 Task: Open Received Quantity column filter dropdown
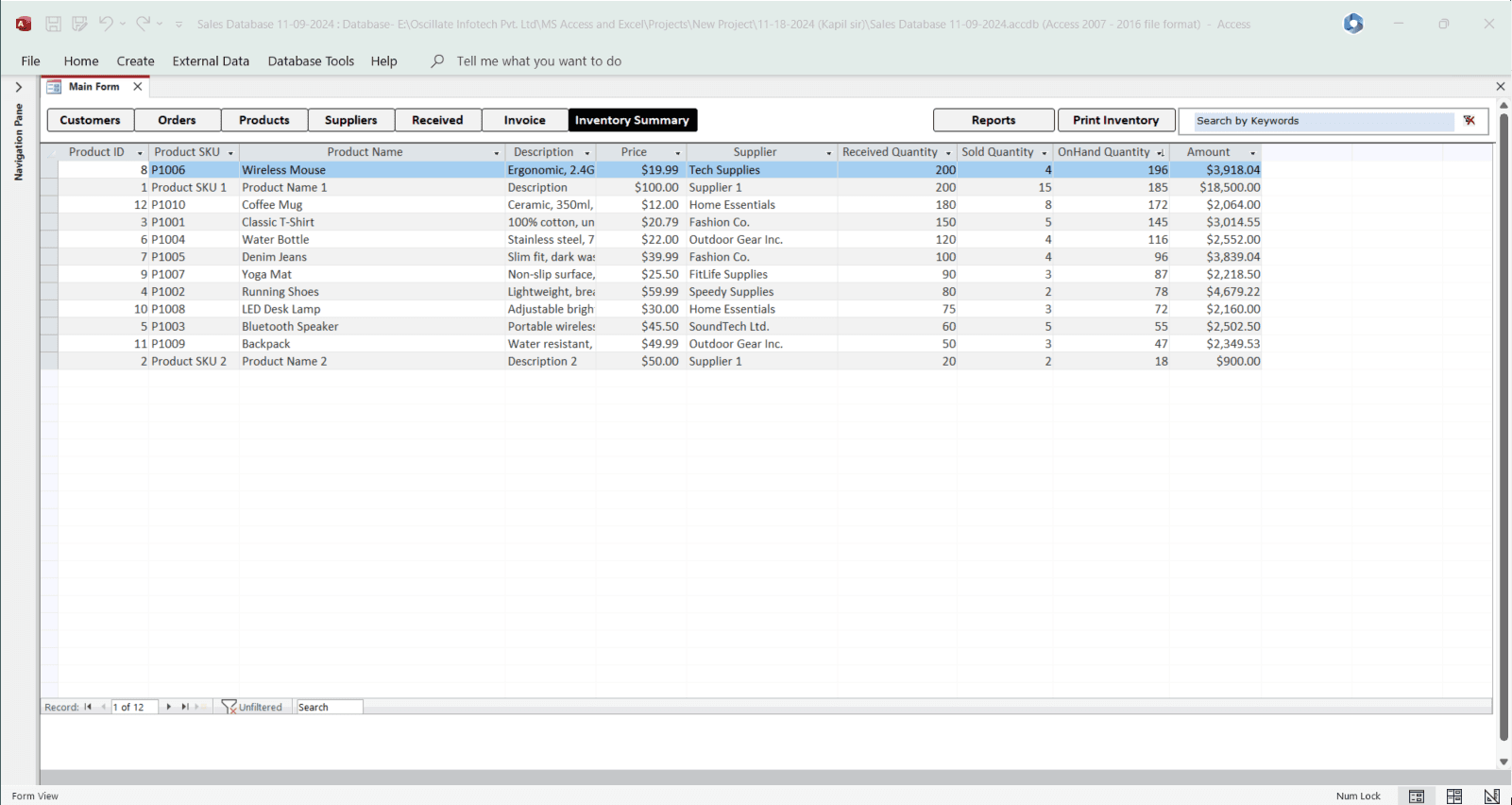(948, 153)
